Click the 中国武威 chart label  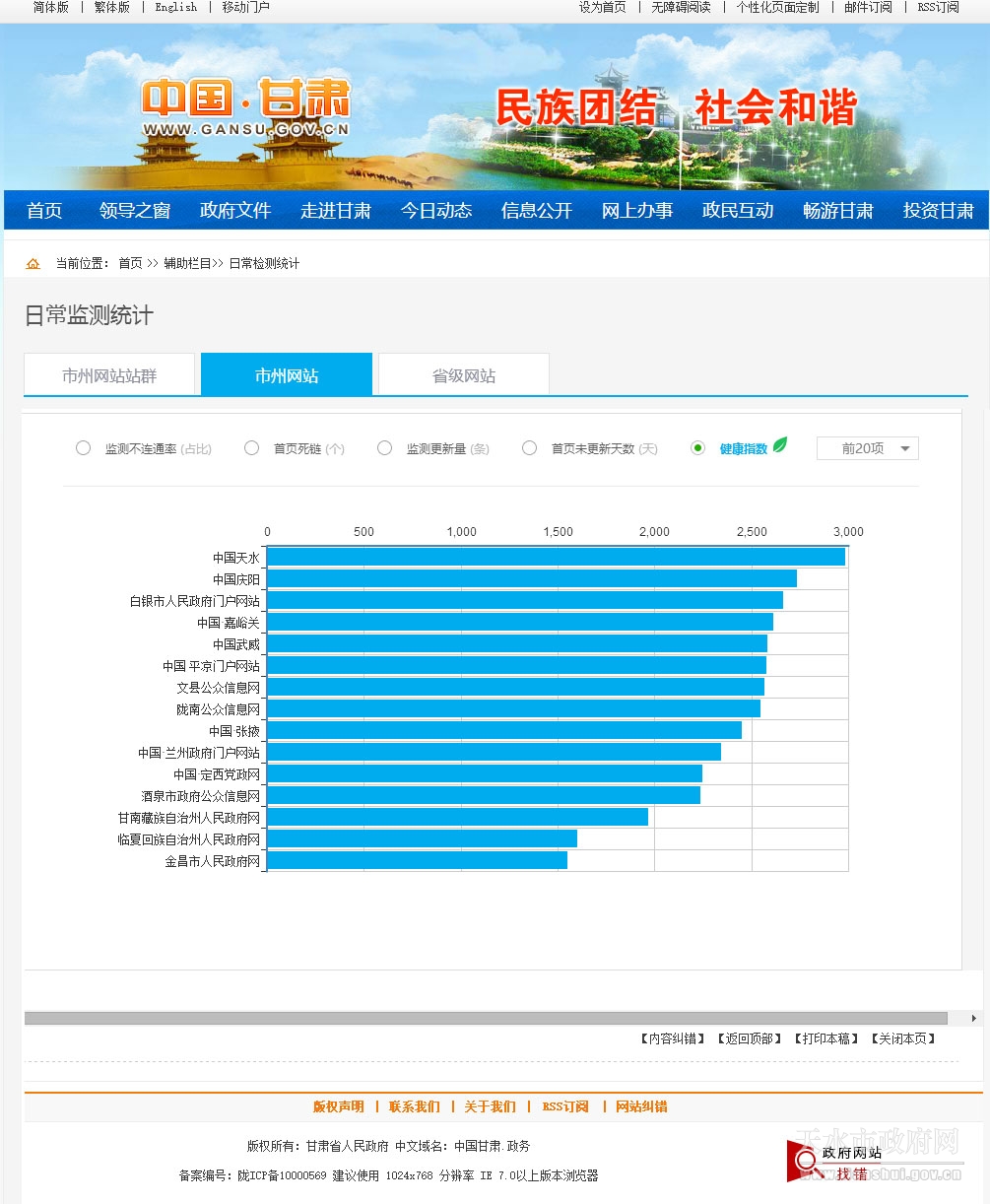point(236,644)
